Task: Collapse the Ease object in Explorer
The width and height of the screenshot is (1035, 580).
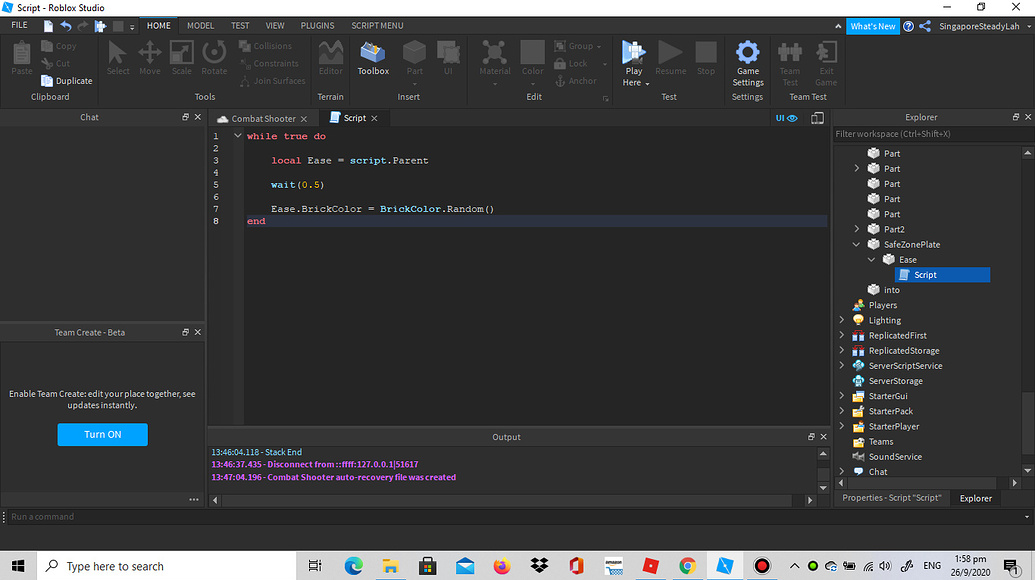Action: pos(871,259)
